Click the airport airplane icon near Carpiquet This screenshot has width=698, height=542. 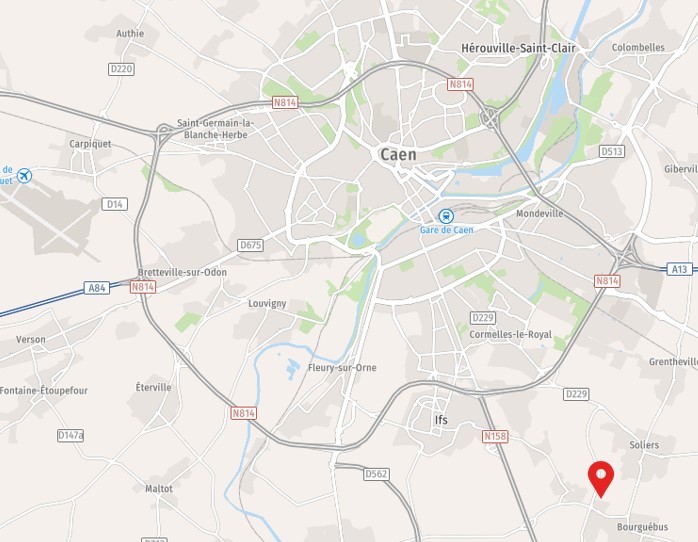pyautogui.click(x=24, y=176)
